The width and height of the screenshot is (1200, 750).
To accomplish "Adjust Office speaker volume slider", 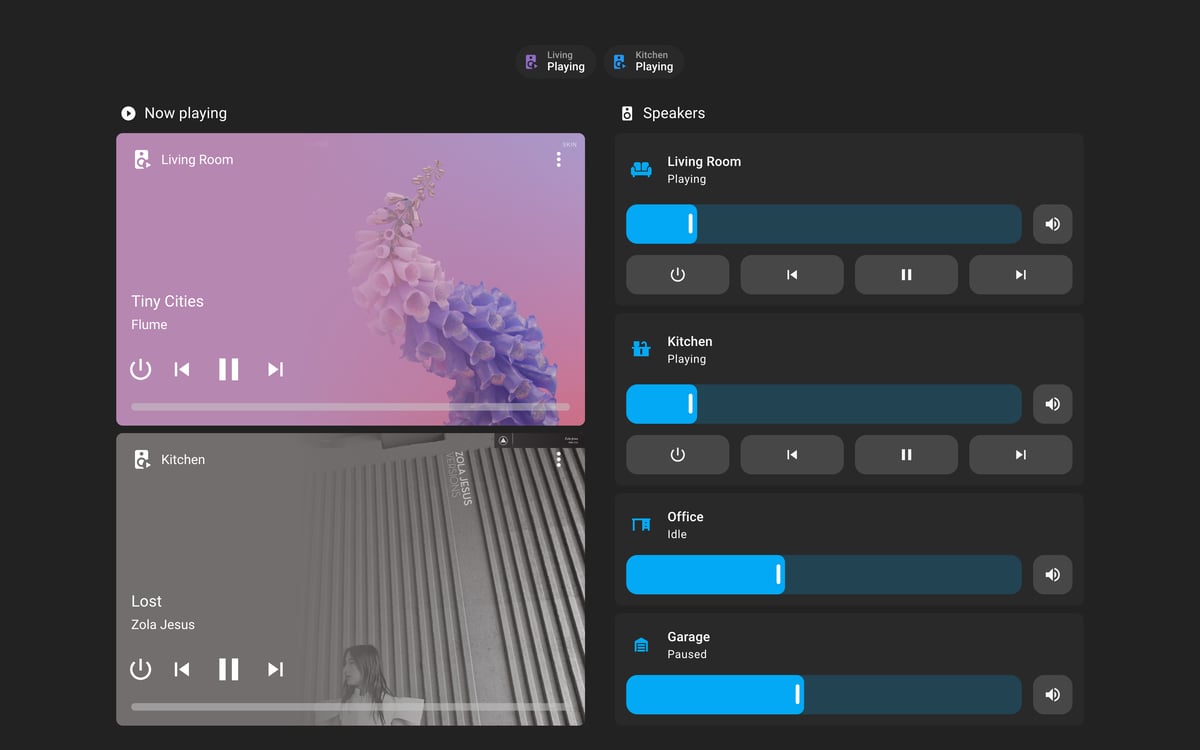I will tap(824, 575).
